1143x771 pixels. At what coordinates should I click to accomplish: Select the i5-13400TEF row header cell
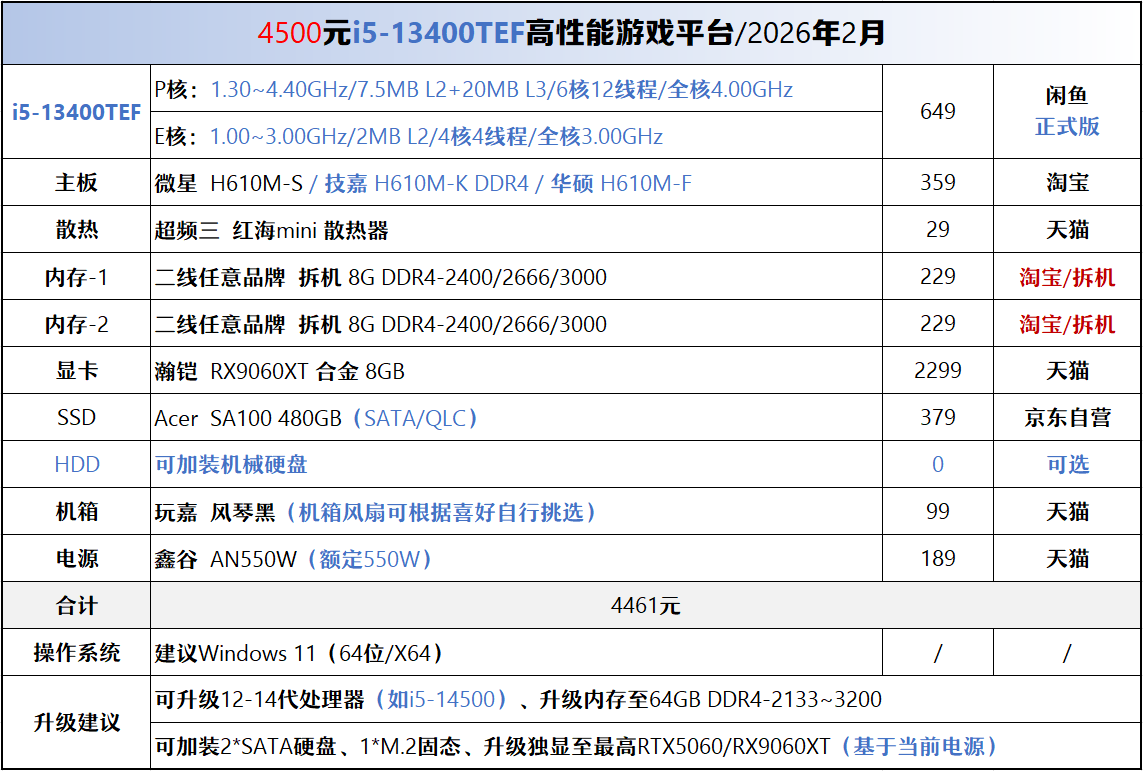(77, 112)
